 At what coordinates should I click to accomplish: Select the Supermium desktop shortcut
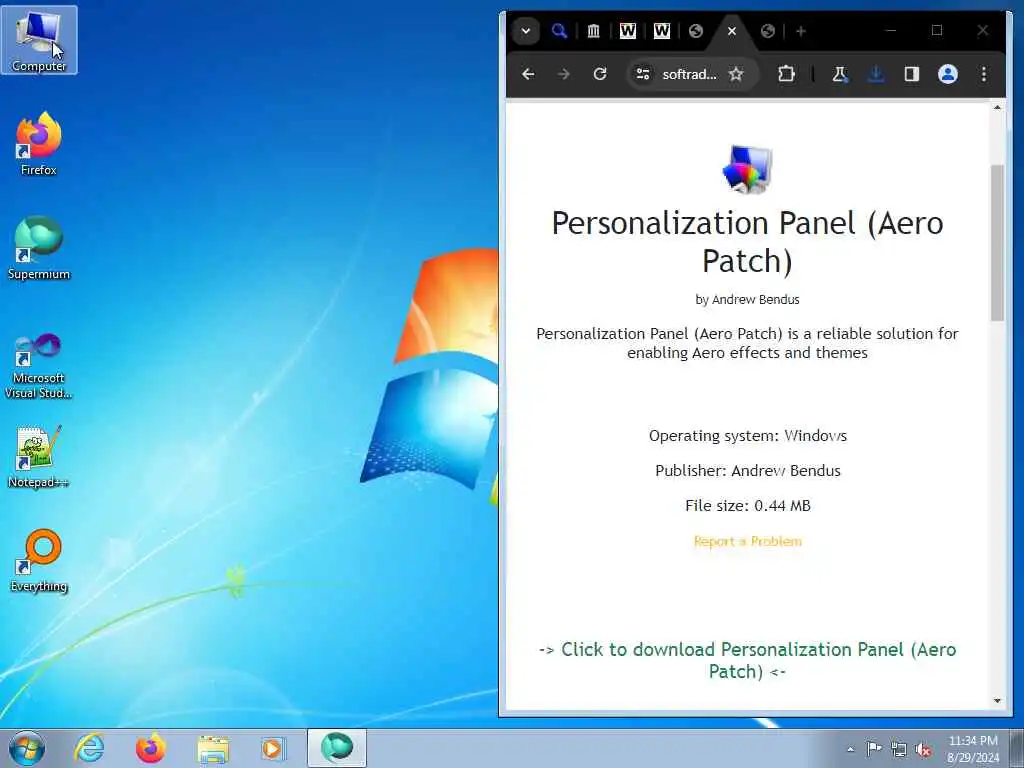[x=39, y=248]
